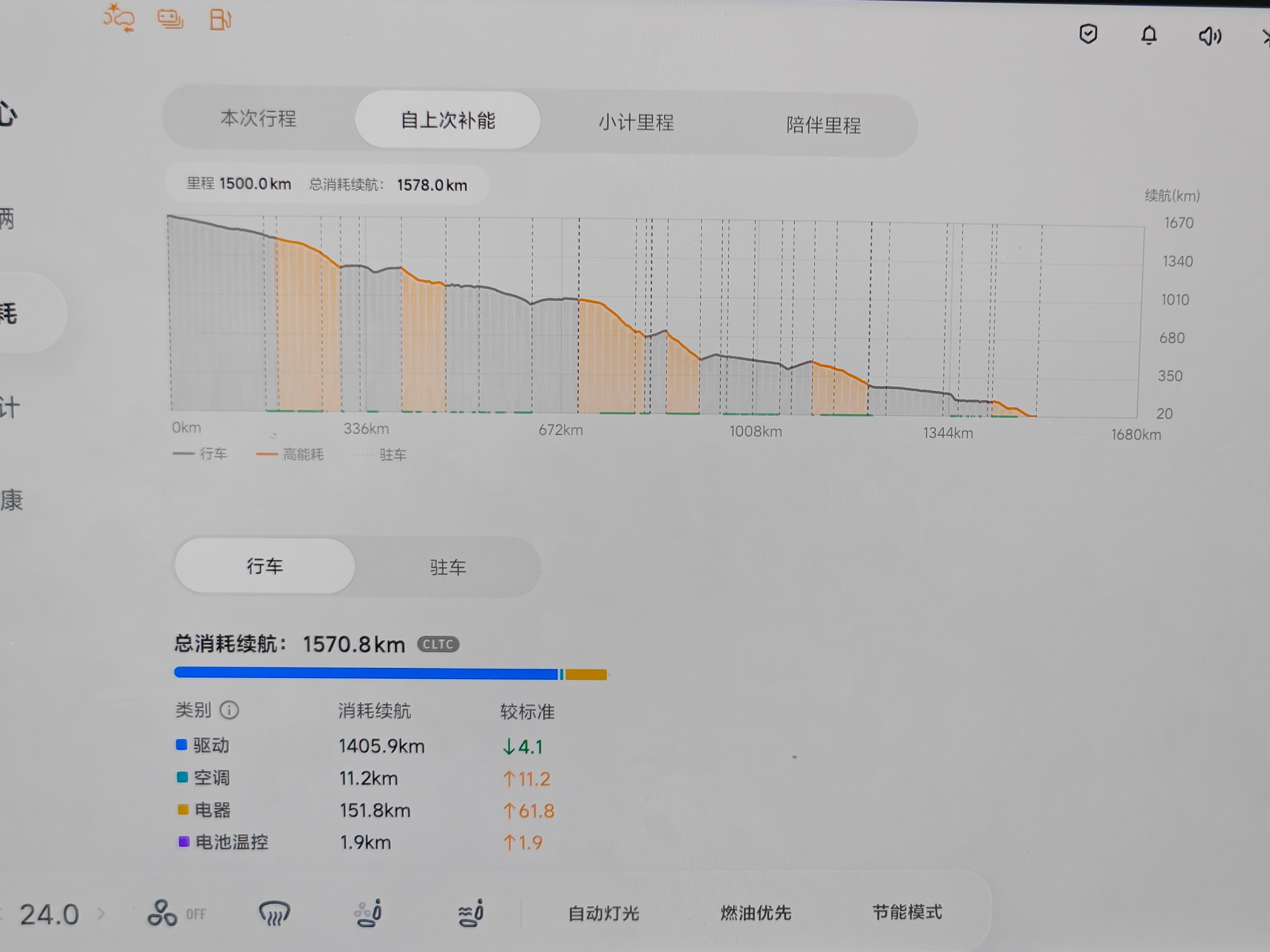Tap the ↑61.8 deviation value
Screen dimensions: 1270x952
[528, 811]
